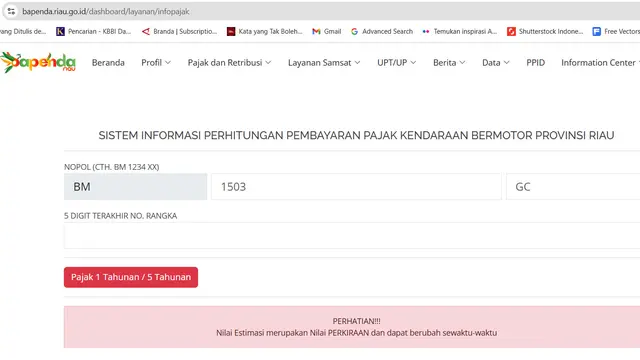Open the Kata yang Tak Boleh bookmark icon
Viewport: 640px width, 360px height.
(231, 31)
